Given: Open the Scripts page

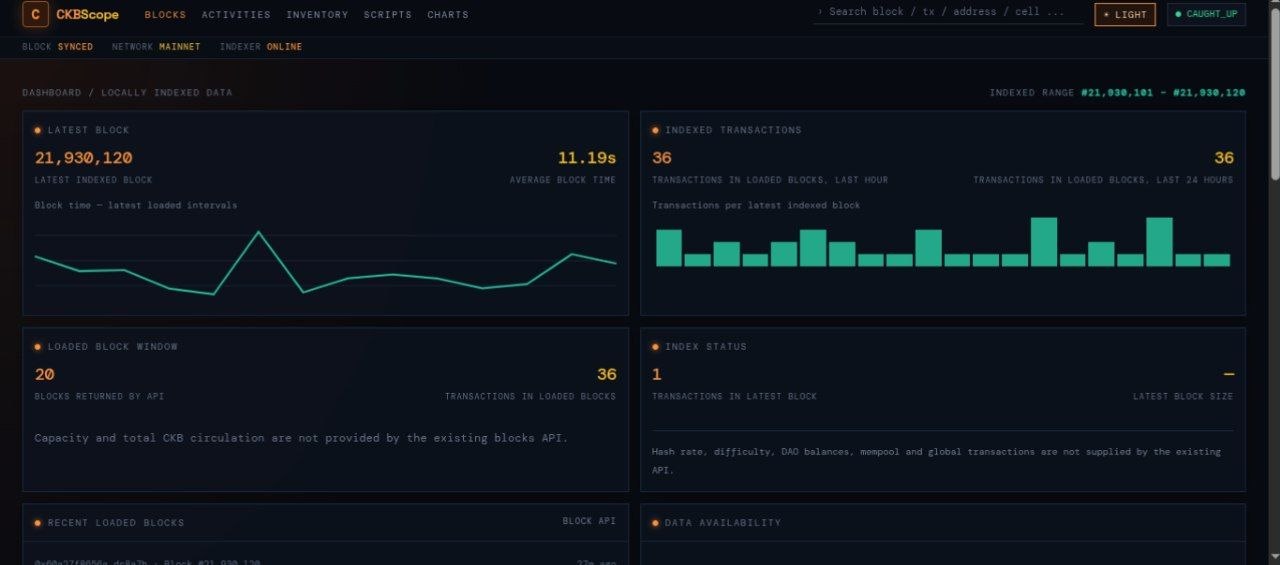Looking at the screenshot, I should click(x=388, y=15).
